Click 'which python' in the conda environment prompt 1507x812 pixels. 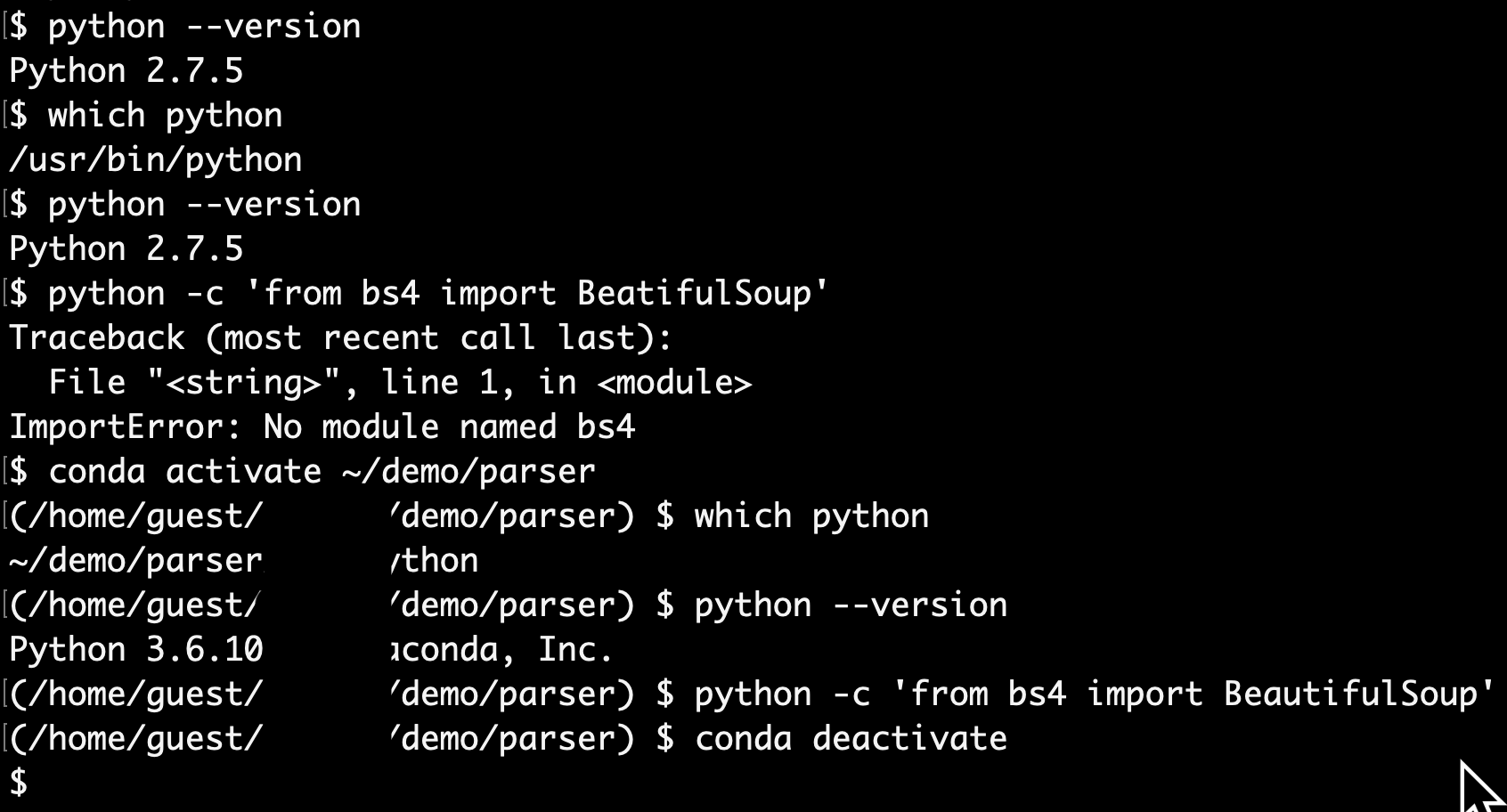(811, 516)
